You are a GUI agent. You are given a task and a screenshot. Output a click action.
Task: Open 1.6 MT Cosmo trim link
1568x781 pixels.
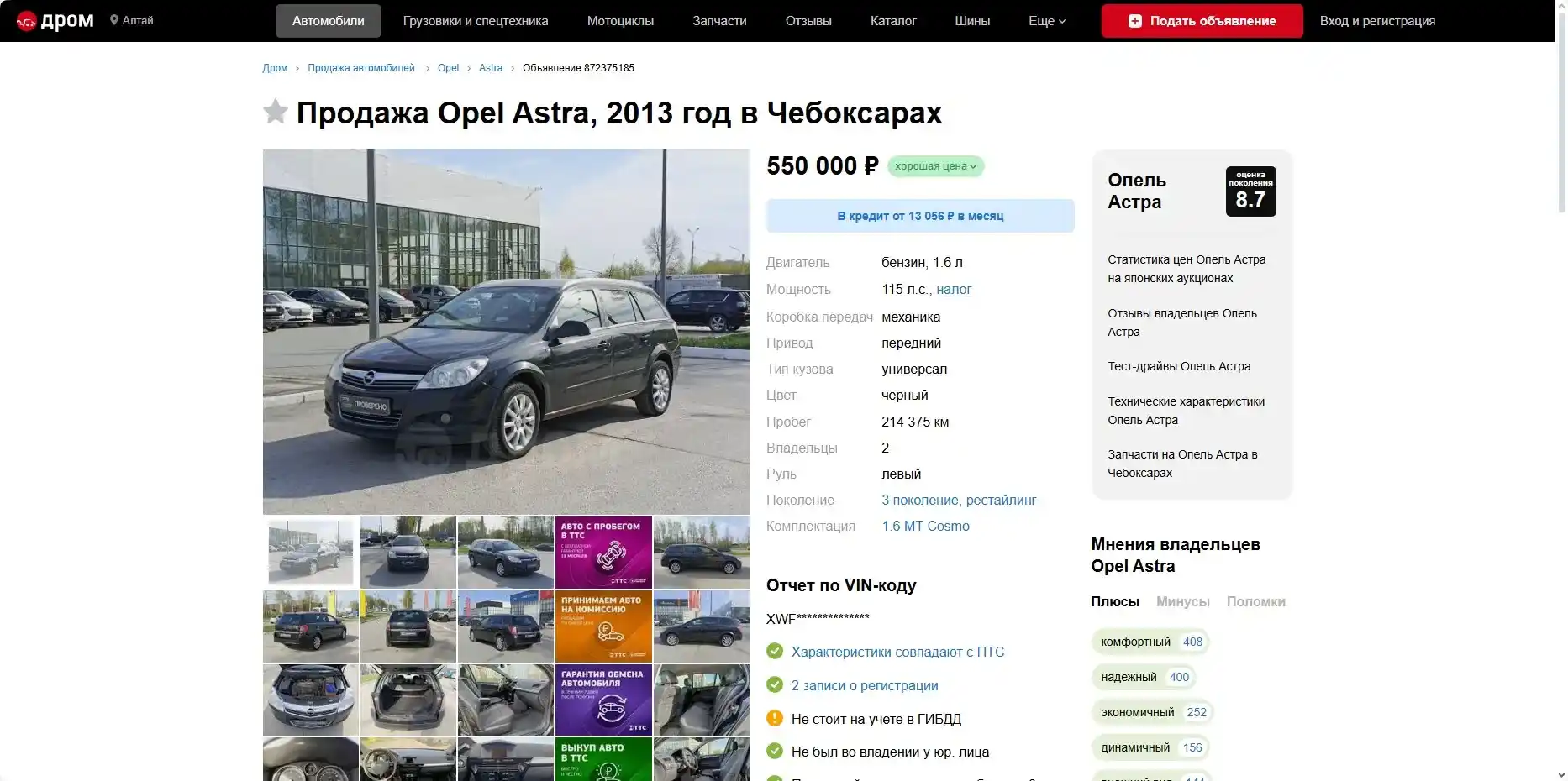[x=925, y=526]
